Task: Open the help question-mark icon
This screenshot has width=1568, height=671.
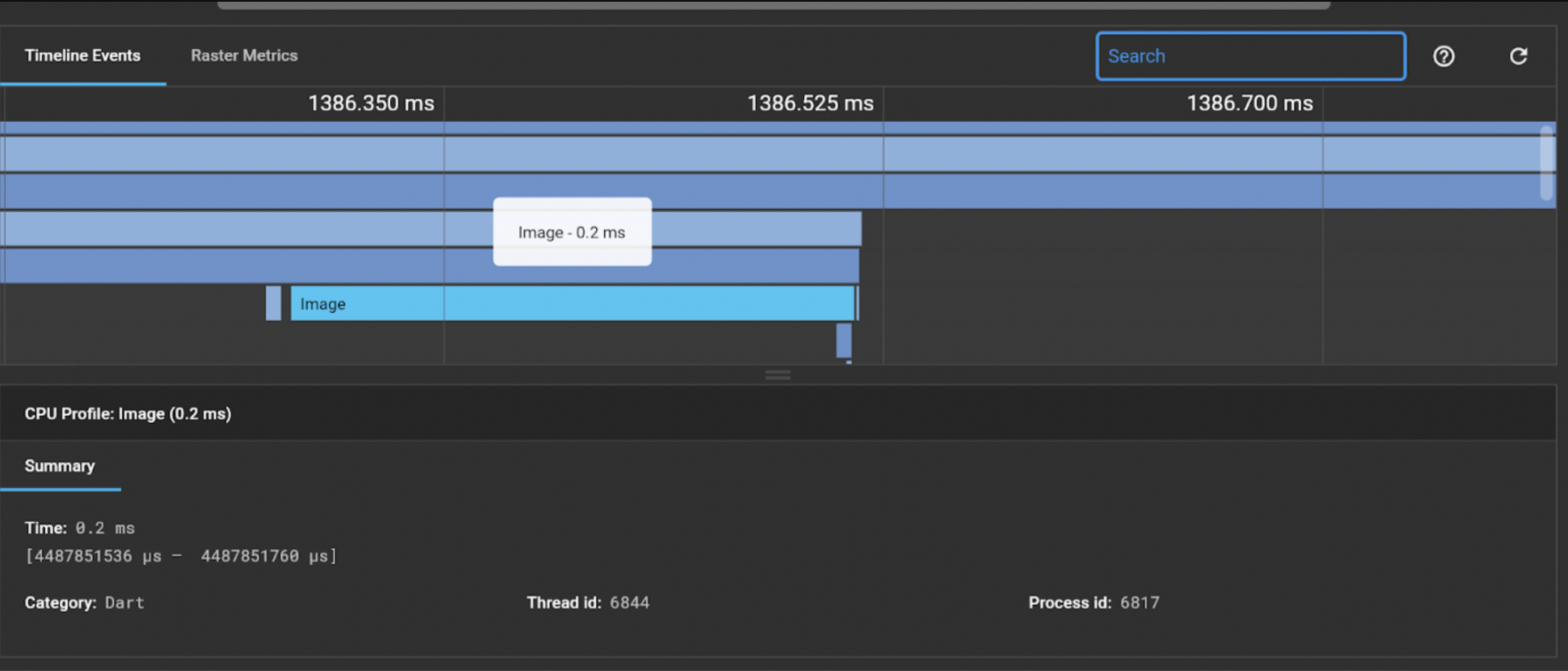Action: (x=1443, y=56)
